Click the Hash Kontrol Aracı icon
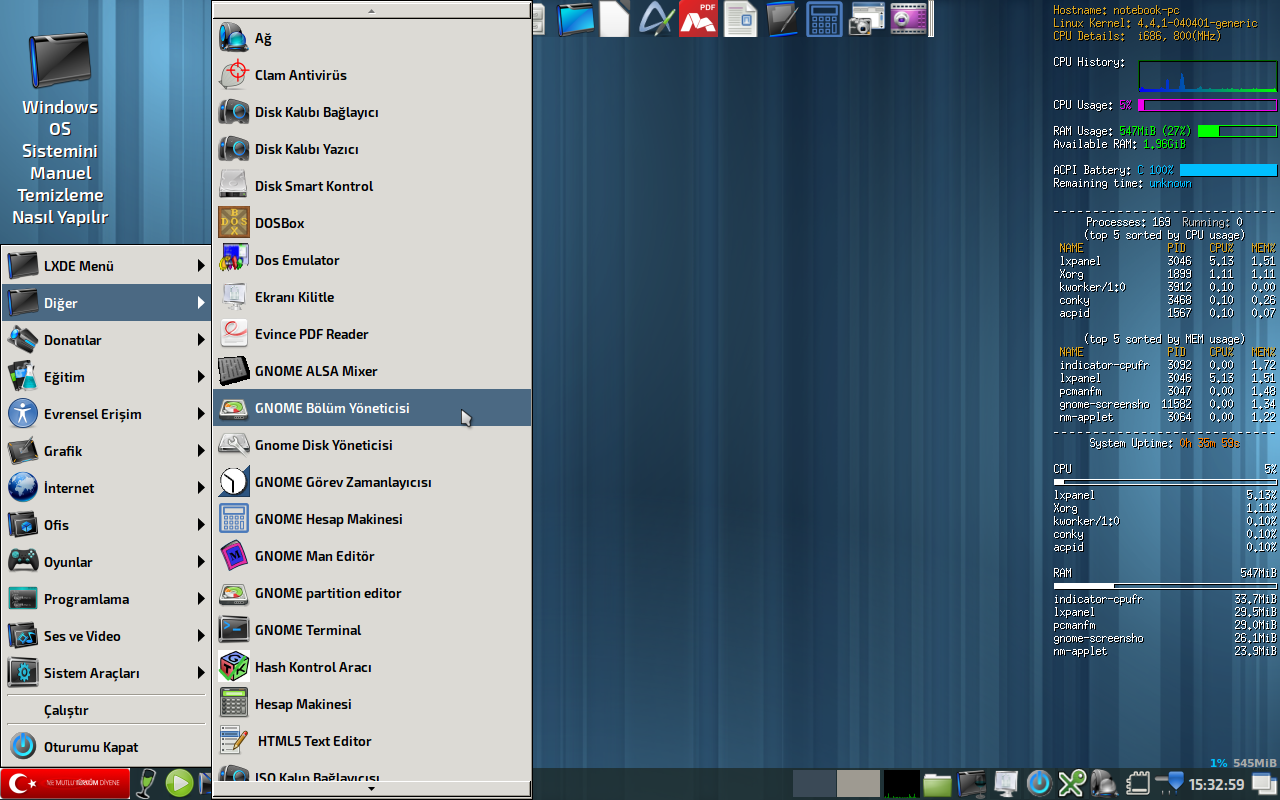1280x800 pixels. click(234, 667)
